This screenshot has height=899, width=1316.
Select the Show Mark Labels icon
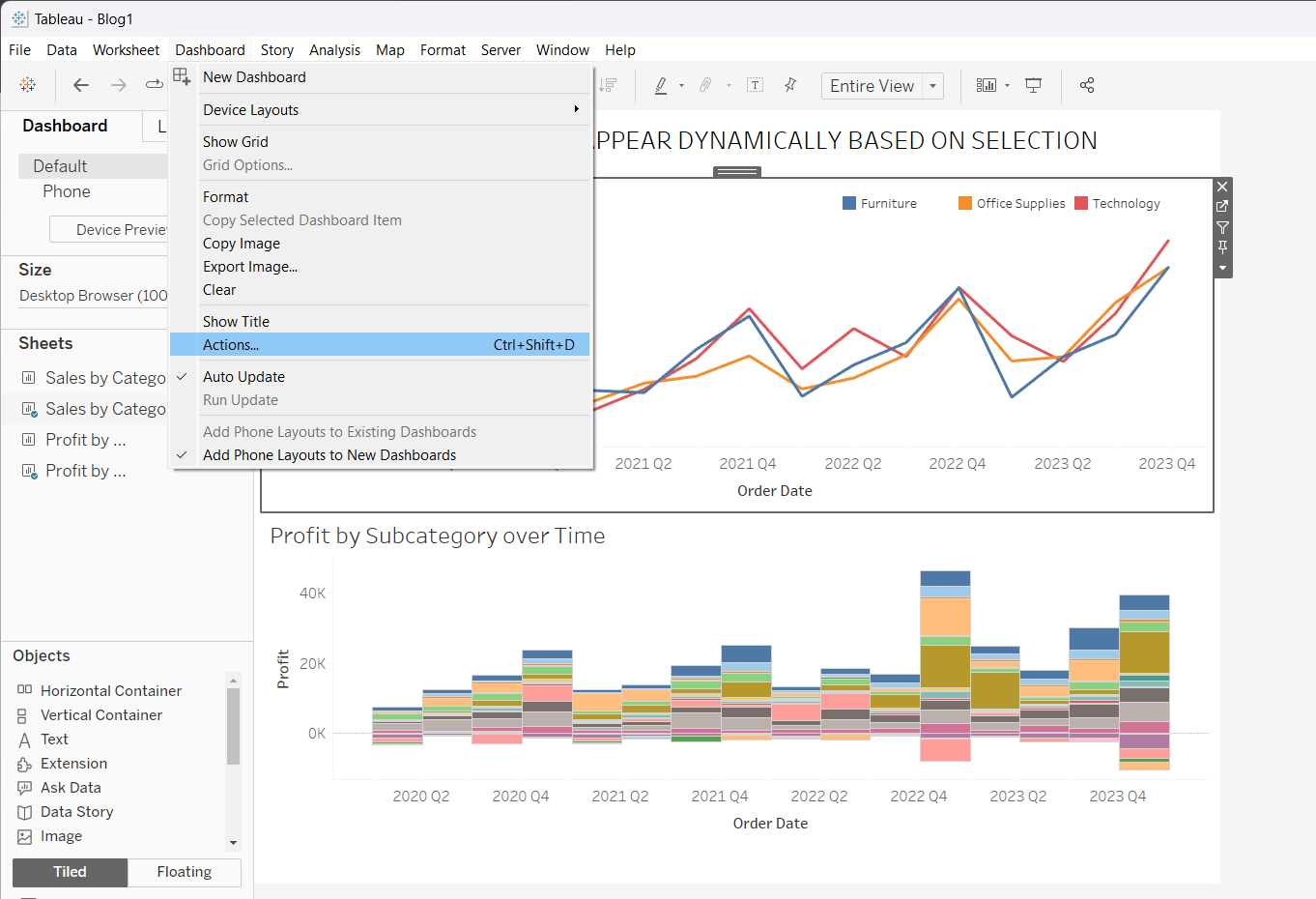(755, 85)
